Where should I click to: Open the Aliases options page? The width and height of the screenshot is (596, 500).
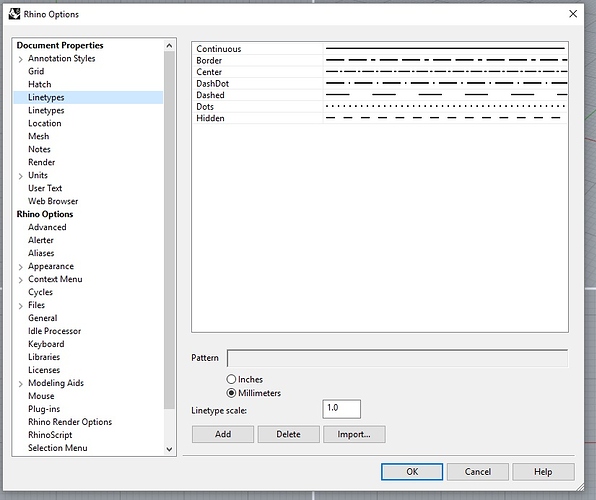click(41, 253)
